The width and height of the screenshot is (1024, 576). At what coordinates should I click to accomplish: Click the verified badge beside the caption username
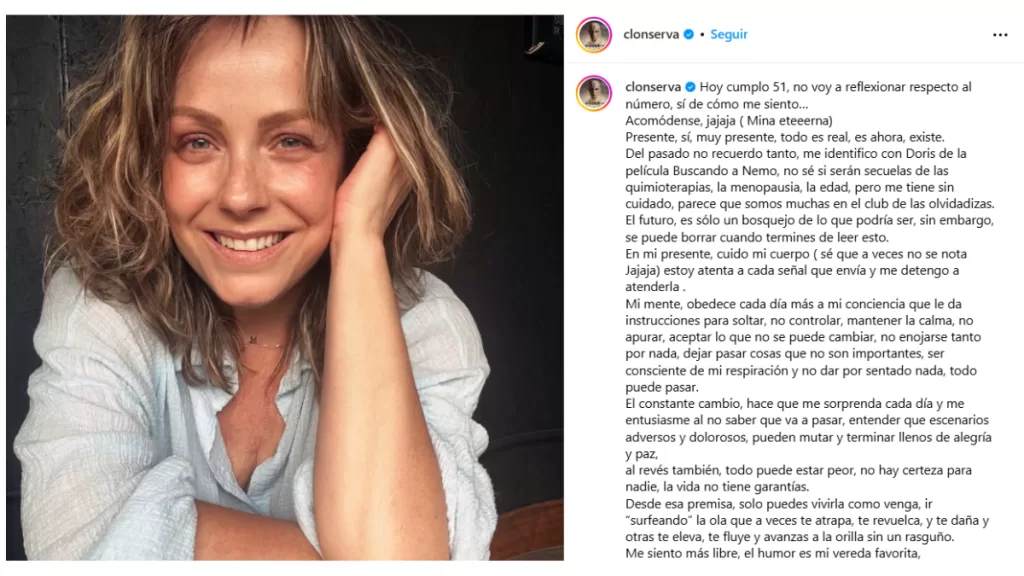(x=688, y=87)
